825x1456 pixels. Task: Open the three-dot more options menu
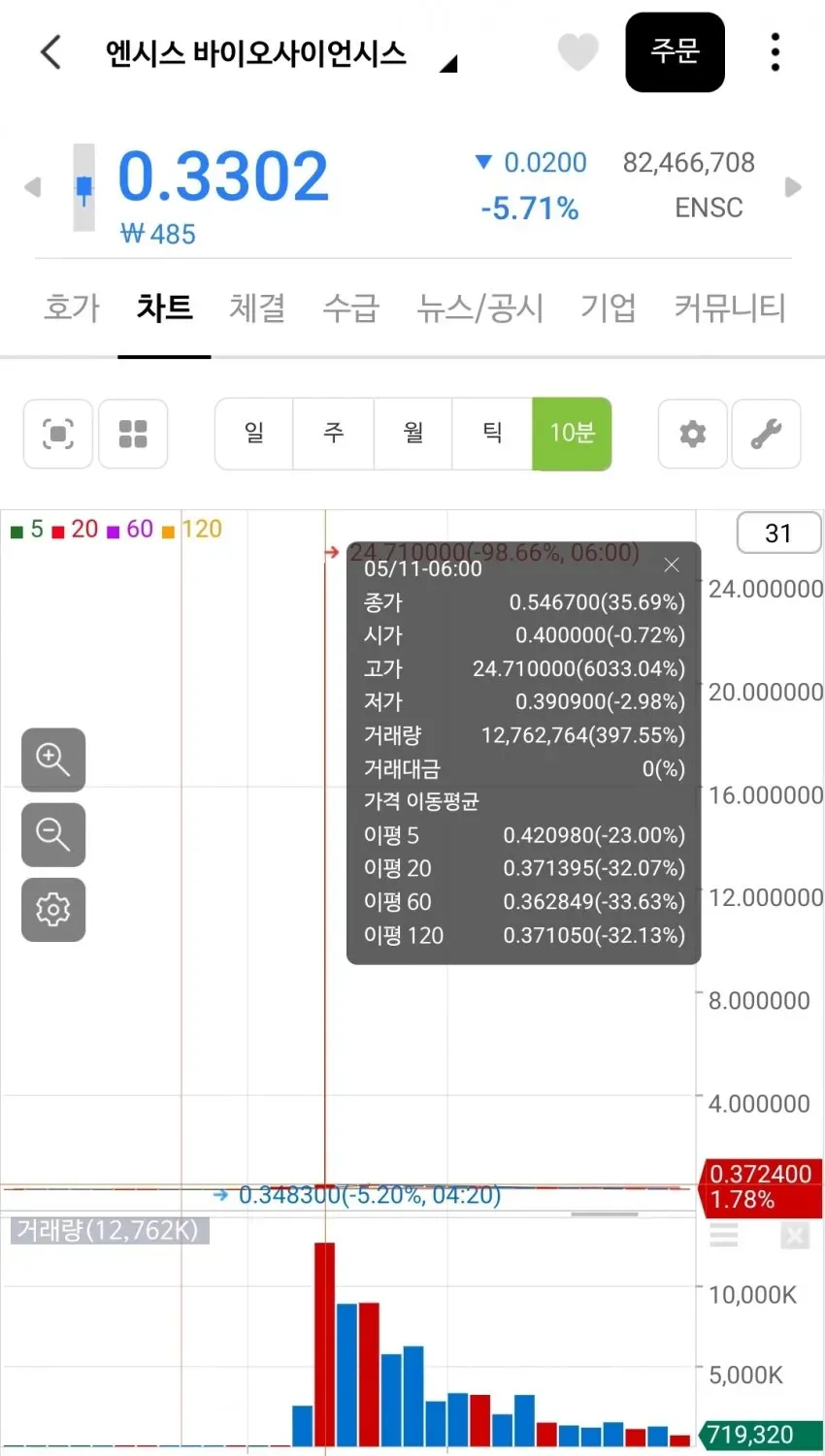(775, 52)
